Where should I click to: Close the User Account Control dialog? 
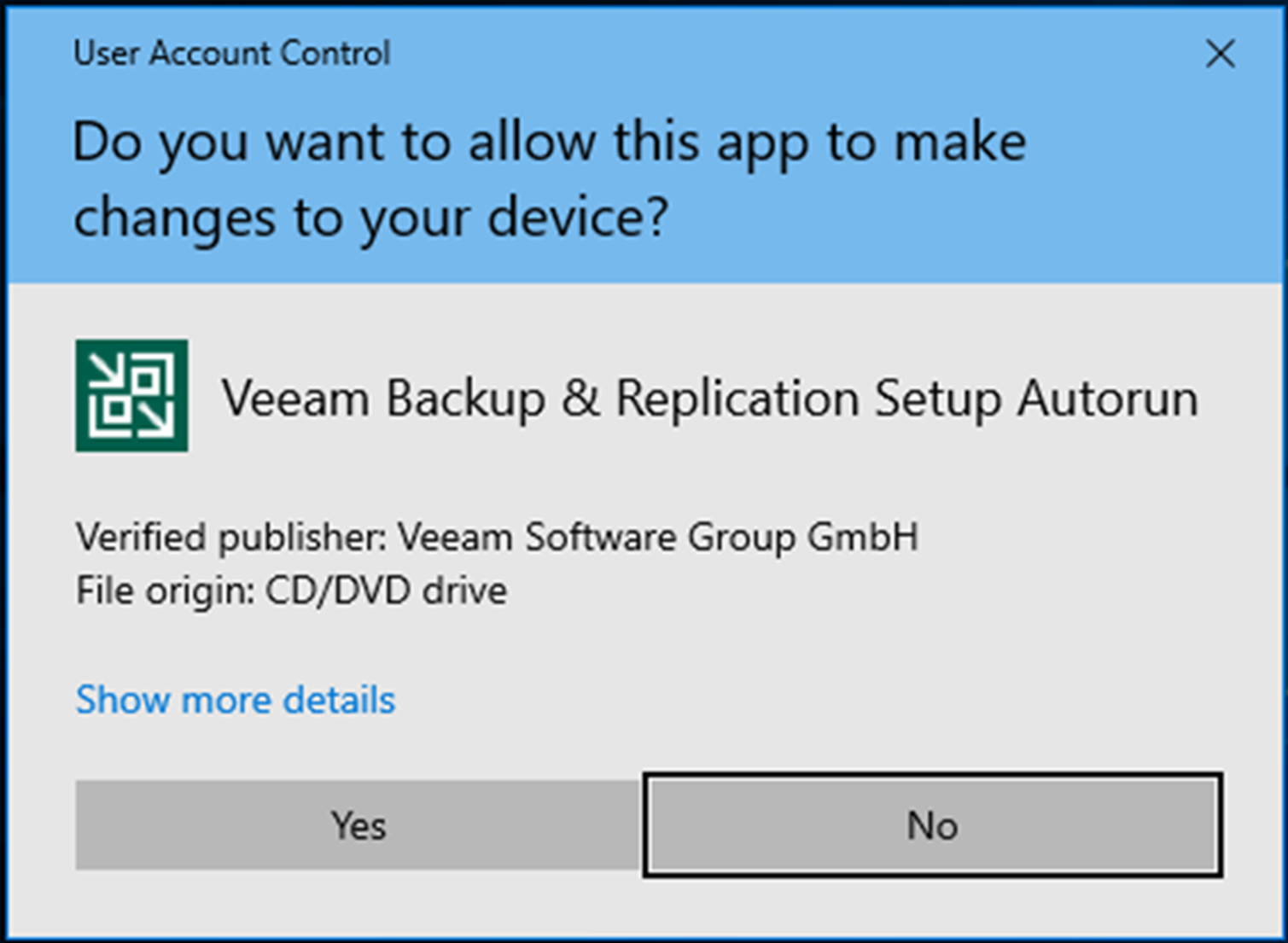(x=1220, y=54)
